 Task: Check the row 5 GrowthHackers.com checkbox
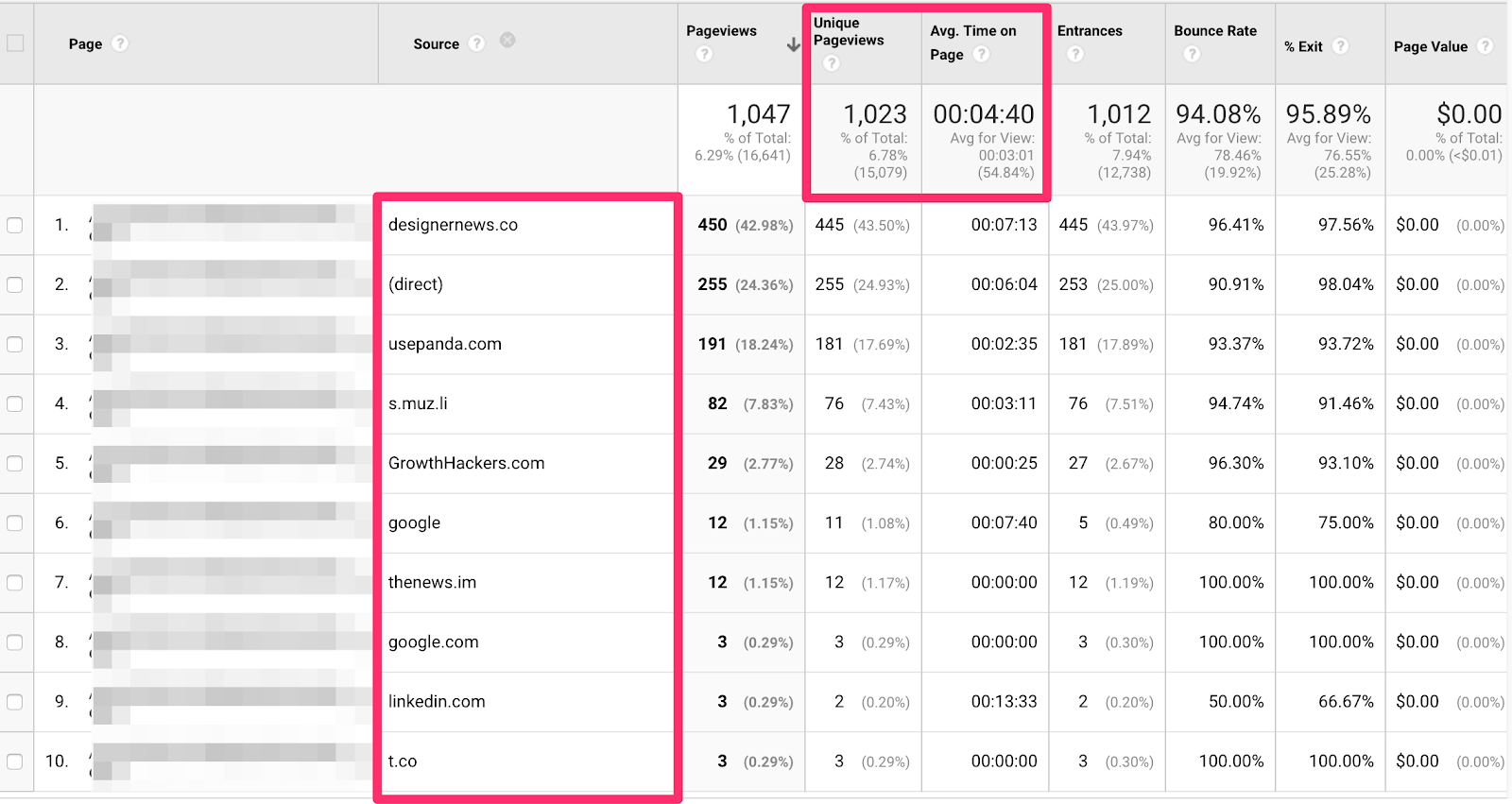pos(15,463)
